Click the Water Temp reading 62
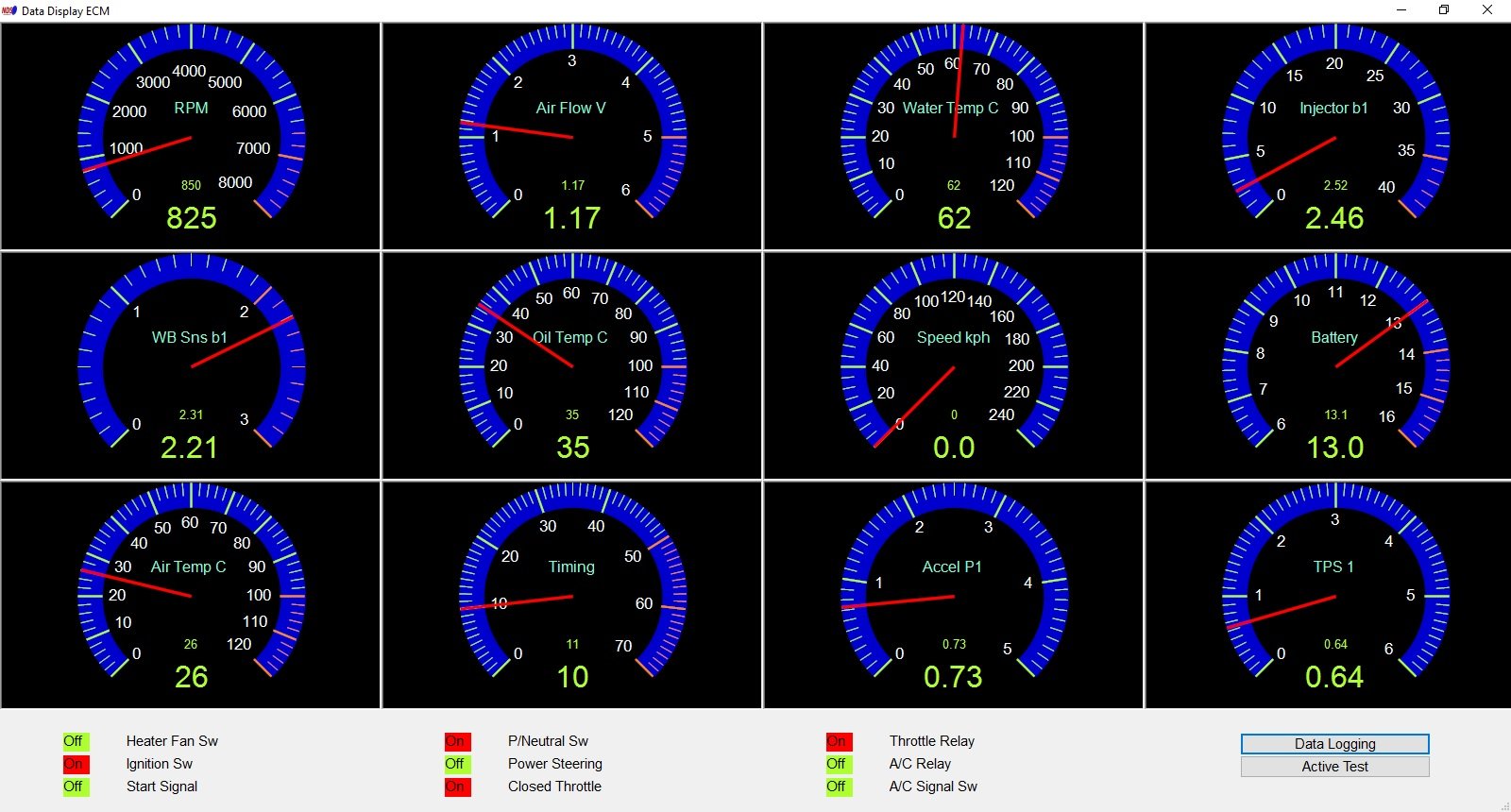This screenshot has height=812, width=1511. [954, 218]
